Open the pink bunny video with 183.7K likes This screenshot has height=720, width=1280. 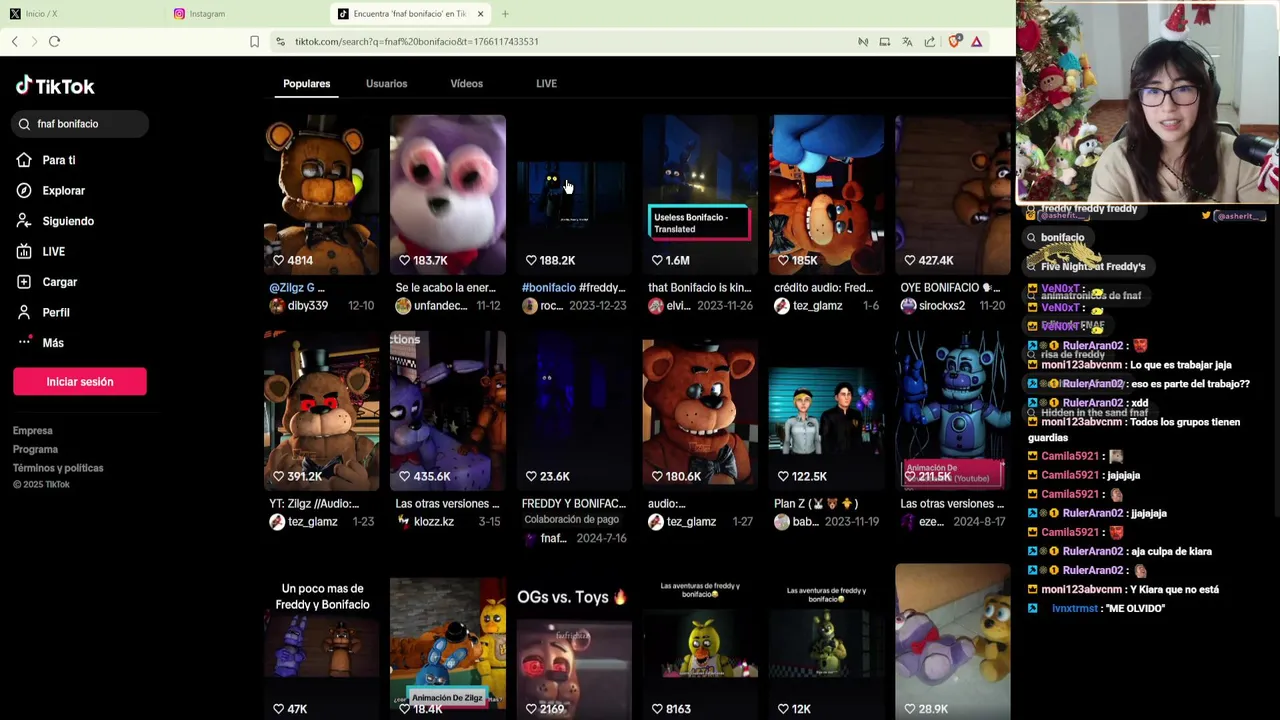point(447,194)
